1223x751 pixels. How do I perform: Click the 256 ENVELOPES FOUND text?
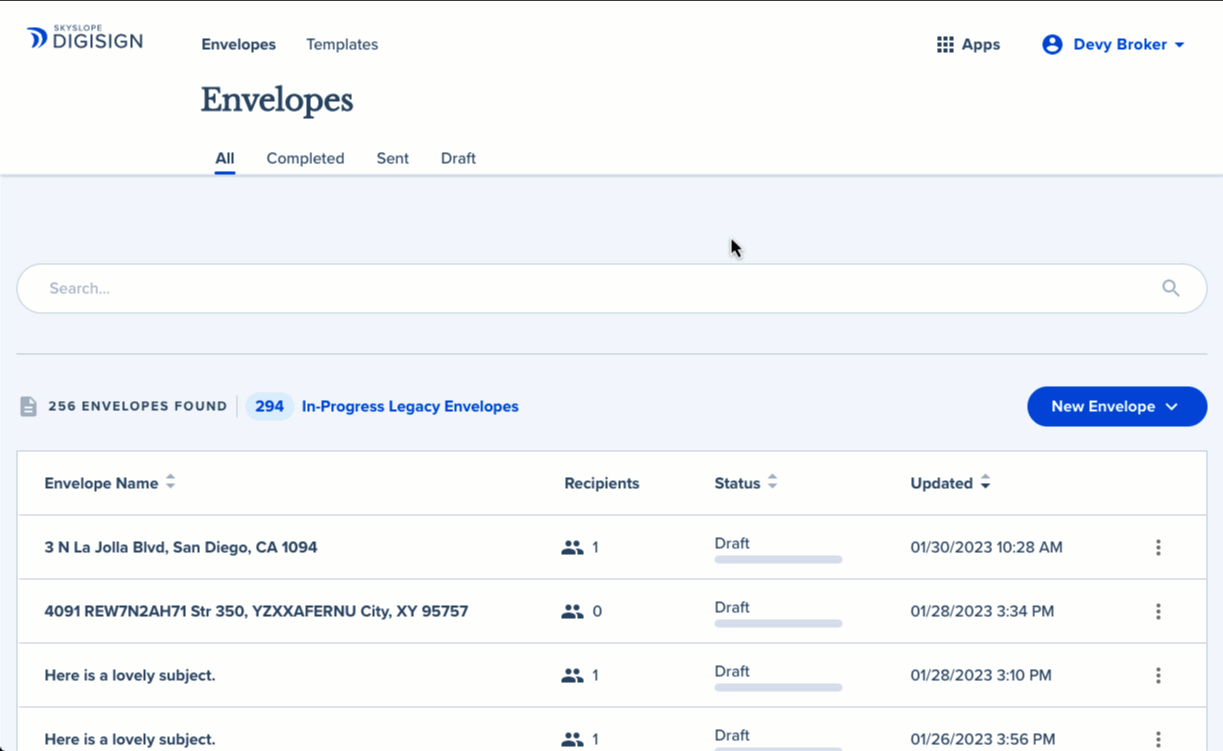click(x=138, y=406)
